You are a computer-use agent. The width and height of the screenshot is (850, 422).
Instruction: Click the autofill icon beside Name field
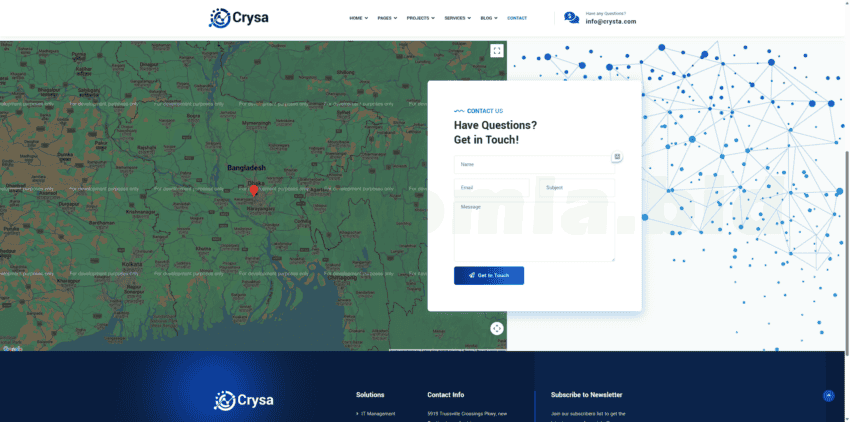[617, 157]
